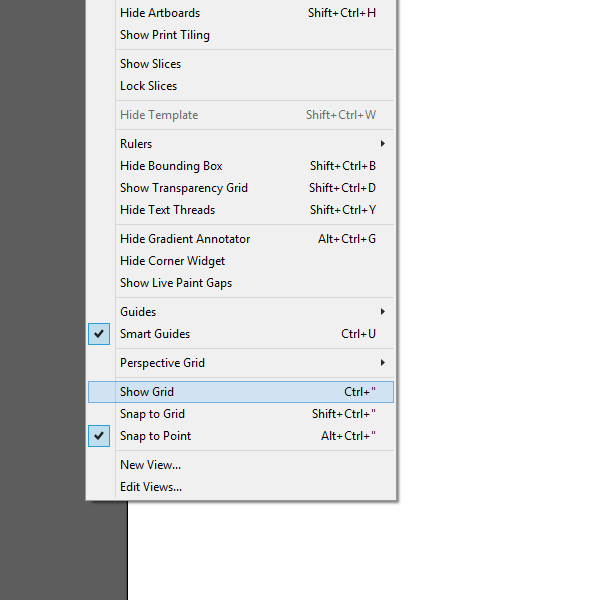
Task: Choose Hide Artboards from the menu
Action: [x=241, y=13]
